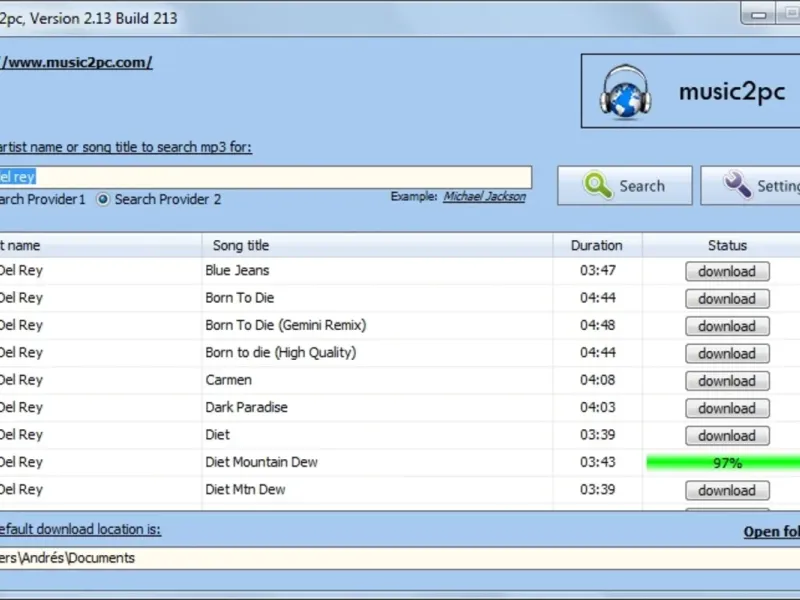
Task: Sort results by Duration column header
Action: tap(597, 245)
